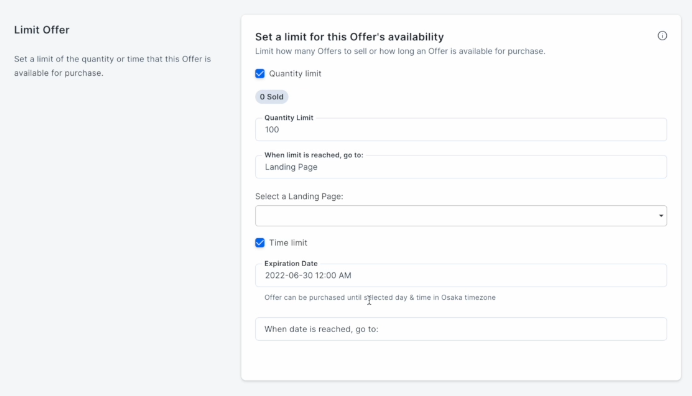The image size is (692, 396).
Task: Open "When date is reached, go to" selector
Action: pyautogui.click(x=461, y=329)
